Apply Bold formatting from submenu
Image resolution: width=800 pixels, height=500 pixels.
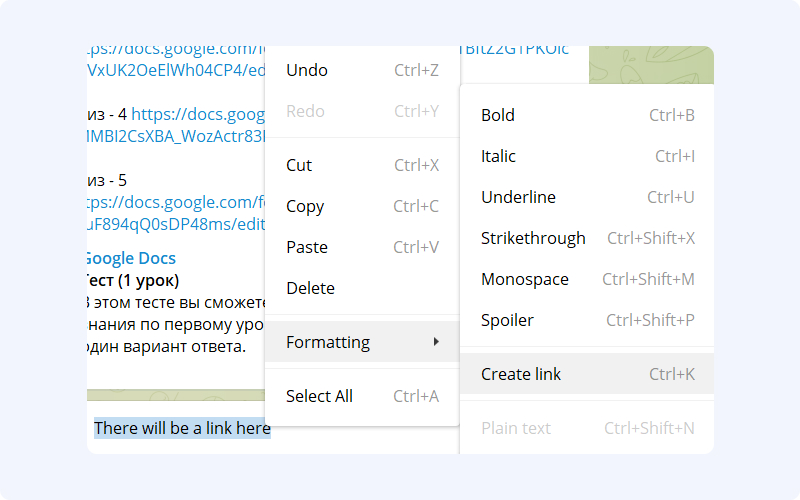click(587, 115)
